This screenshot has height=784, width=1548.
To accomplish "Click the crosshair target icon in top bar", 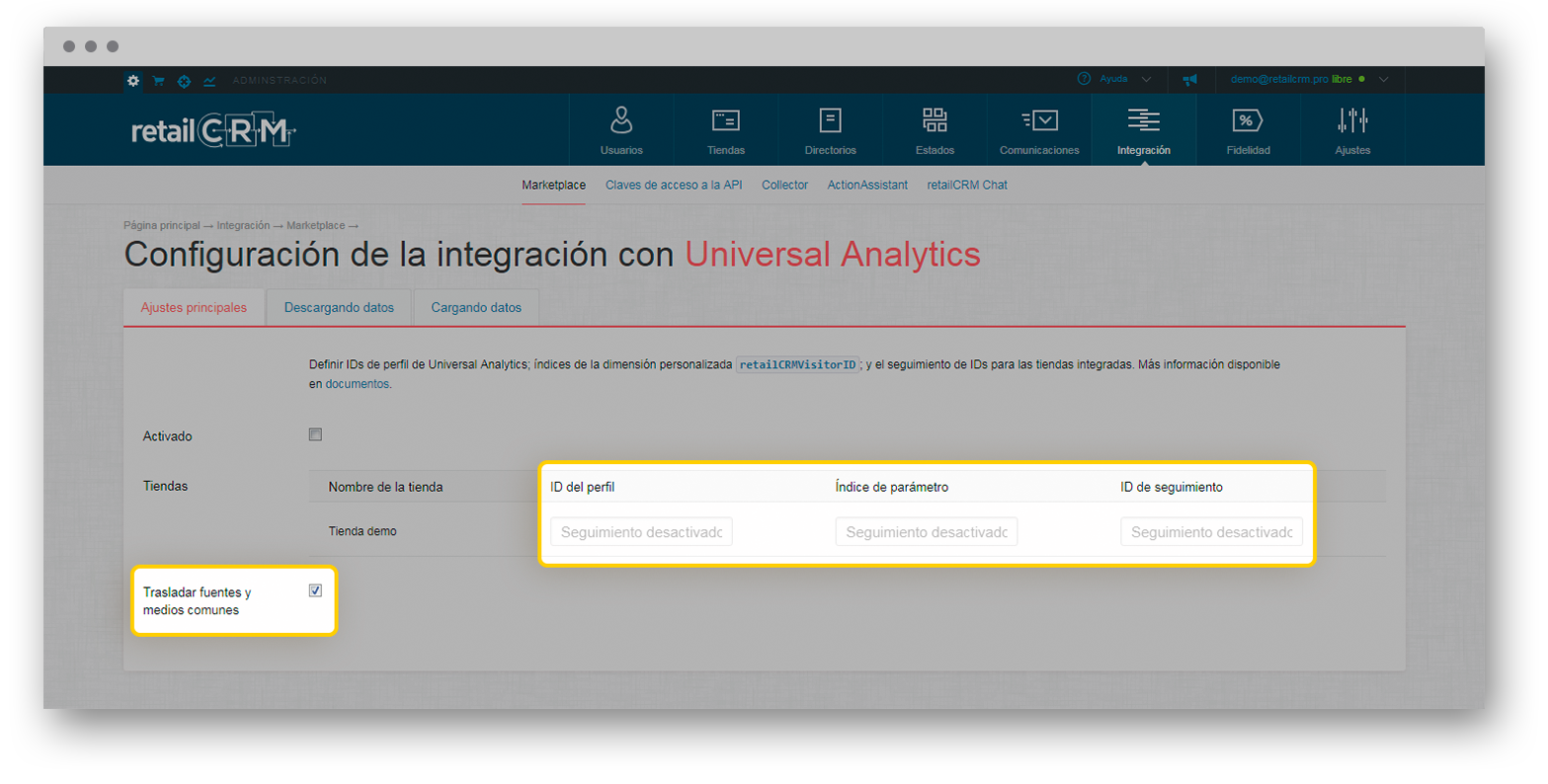I will (x=184, y=81).
